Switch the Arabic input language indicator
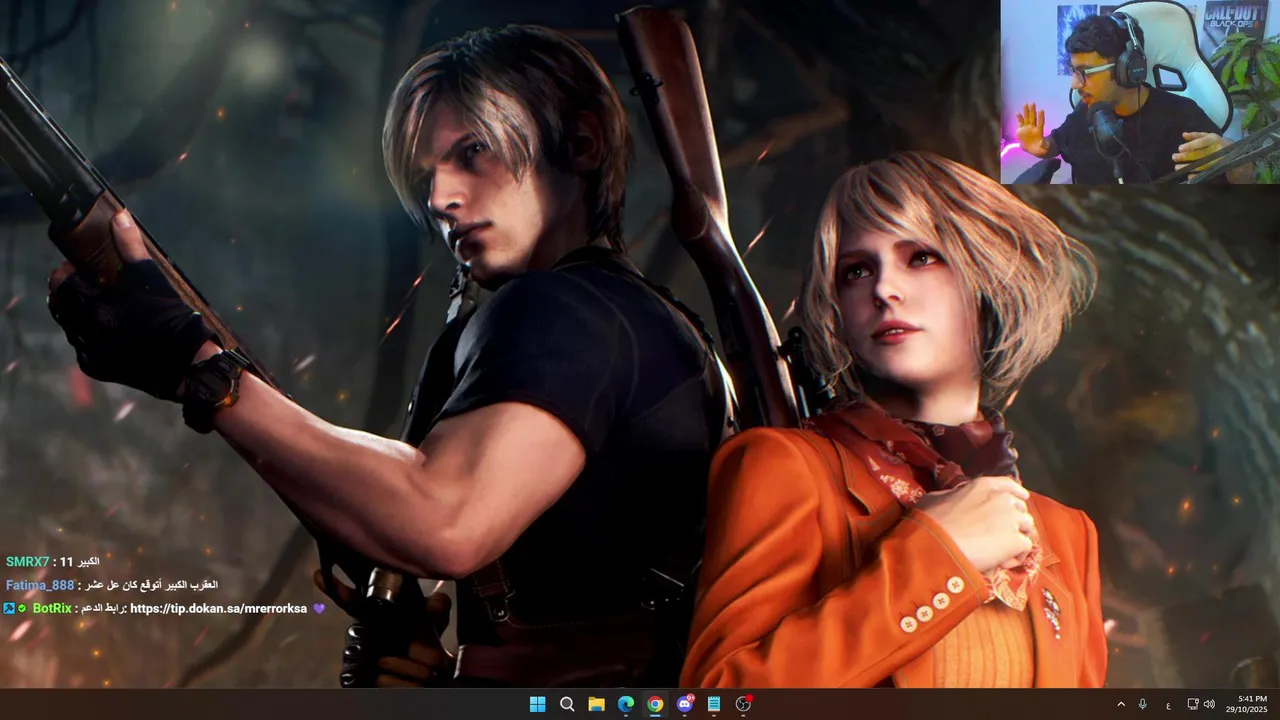1280x720 pixels. pyautogui.click(x=1168, y=705)
